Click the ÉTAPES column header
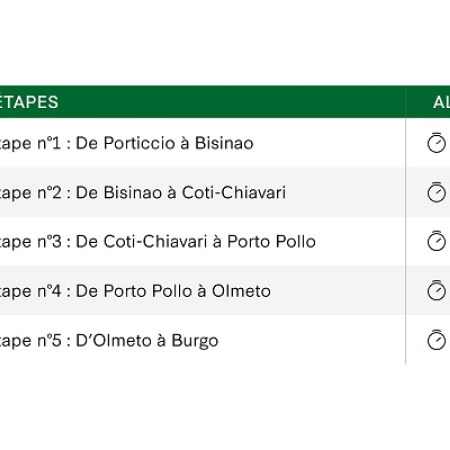Screen dimensions: 450x450 (x=29, y=102)
